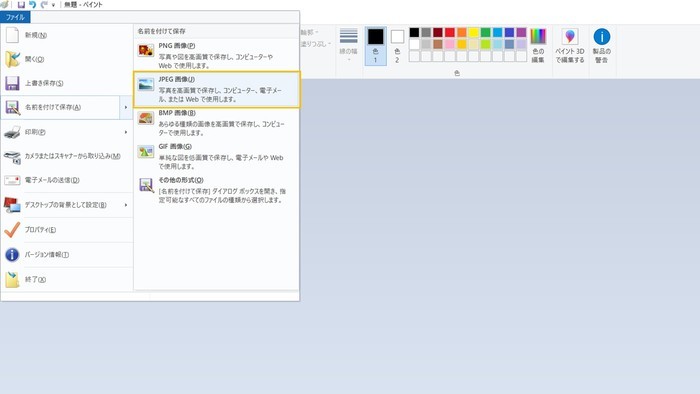
Task: Select 色 2 background color box
Action: click(x=397, y=46)
